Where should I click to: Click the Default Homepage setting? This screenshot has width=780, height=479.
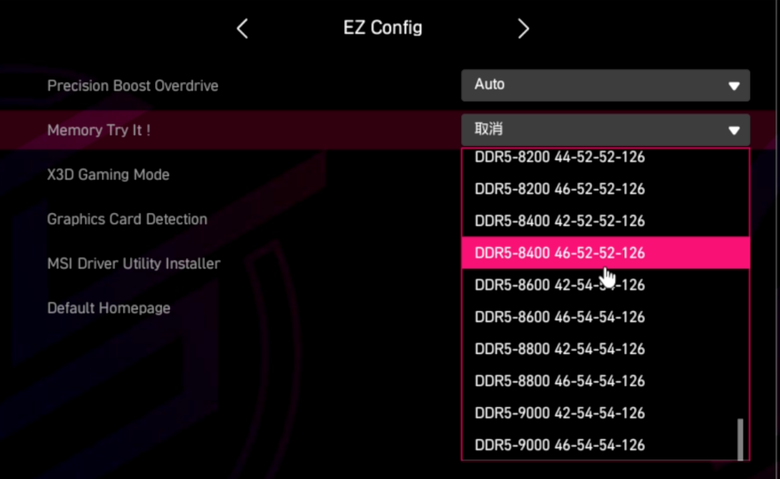click(x=108, y=308)
